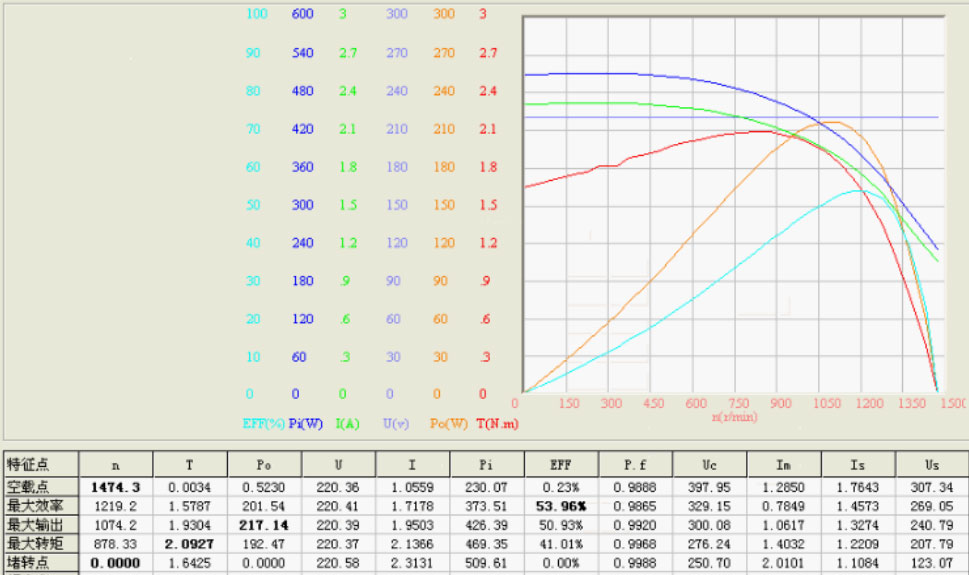Click the 'Po' column header

pos(264,464)
